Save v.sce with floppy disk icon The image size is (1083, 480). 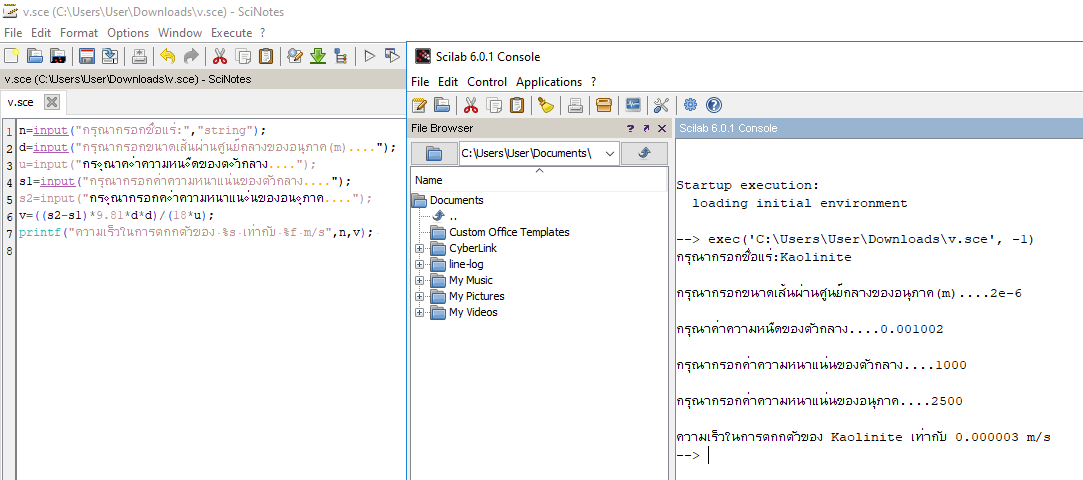point(86,56)
